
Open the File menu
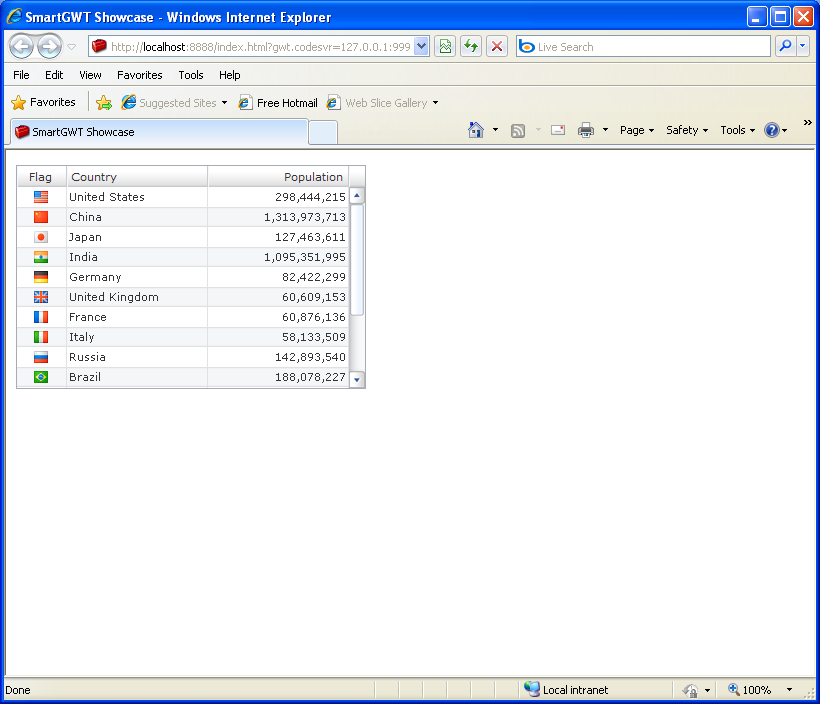(21, 75)
